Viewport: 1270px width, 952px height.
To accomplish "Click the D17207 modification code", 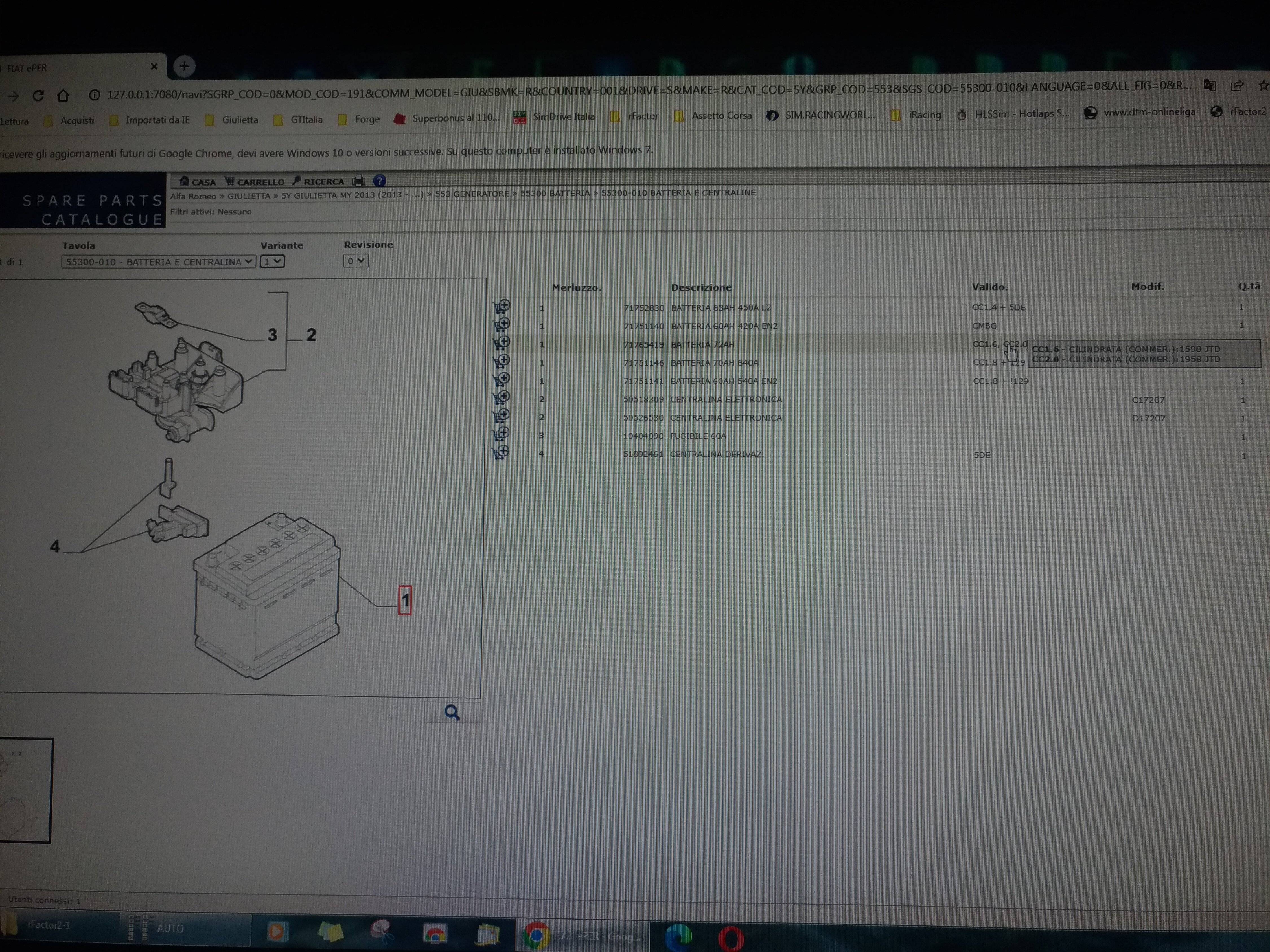I will [x=1149, y=418].
